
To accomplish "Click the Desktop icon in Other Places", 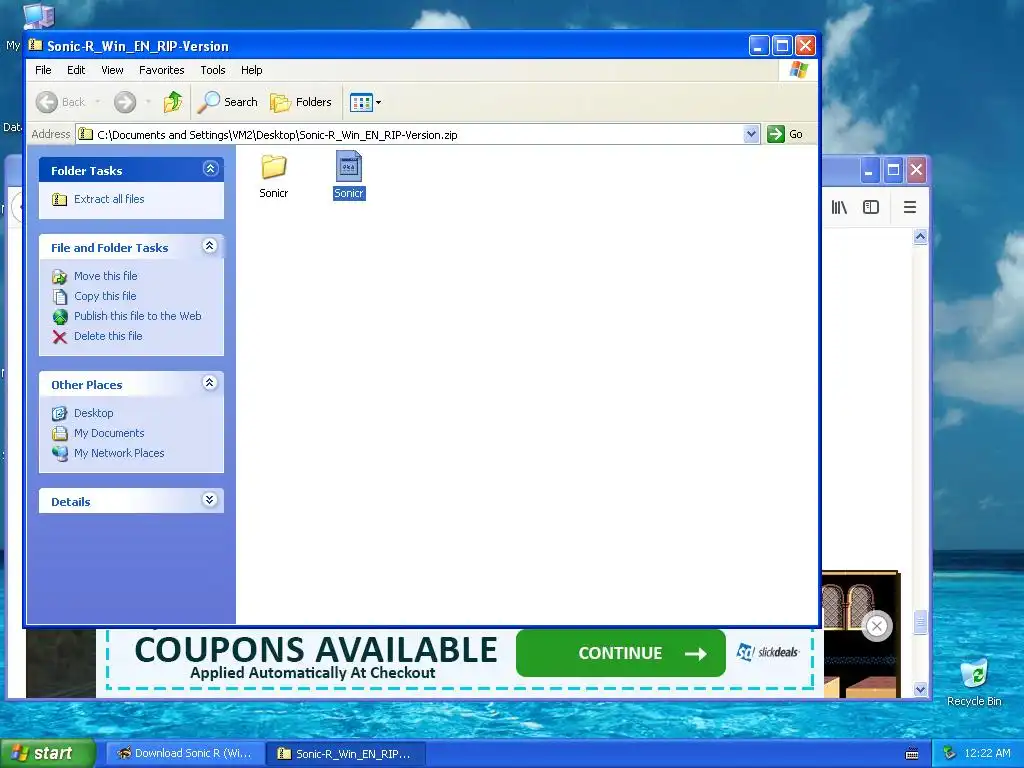I will pos(59,413).
